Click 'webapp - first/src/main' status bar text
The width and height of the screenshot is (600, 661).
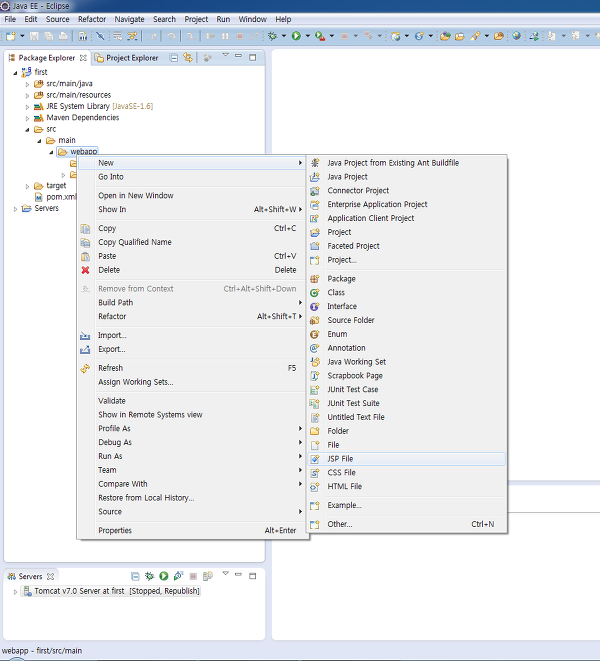42,650
